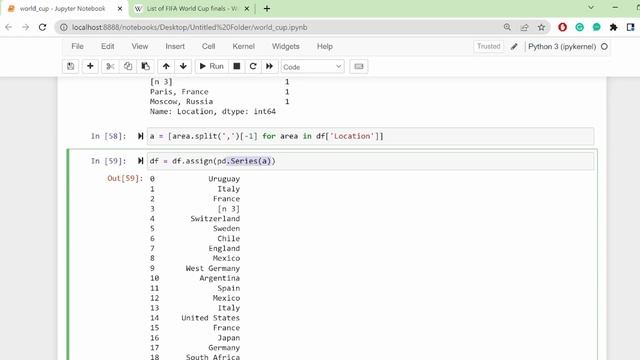
Task: Click 'Japan' in output row 16
Action: [x=229, y=338]
